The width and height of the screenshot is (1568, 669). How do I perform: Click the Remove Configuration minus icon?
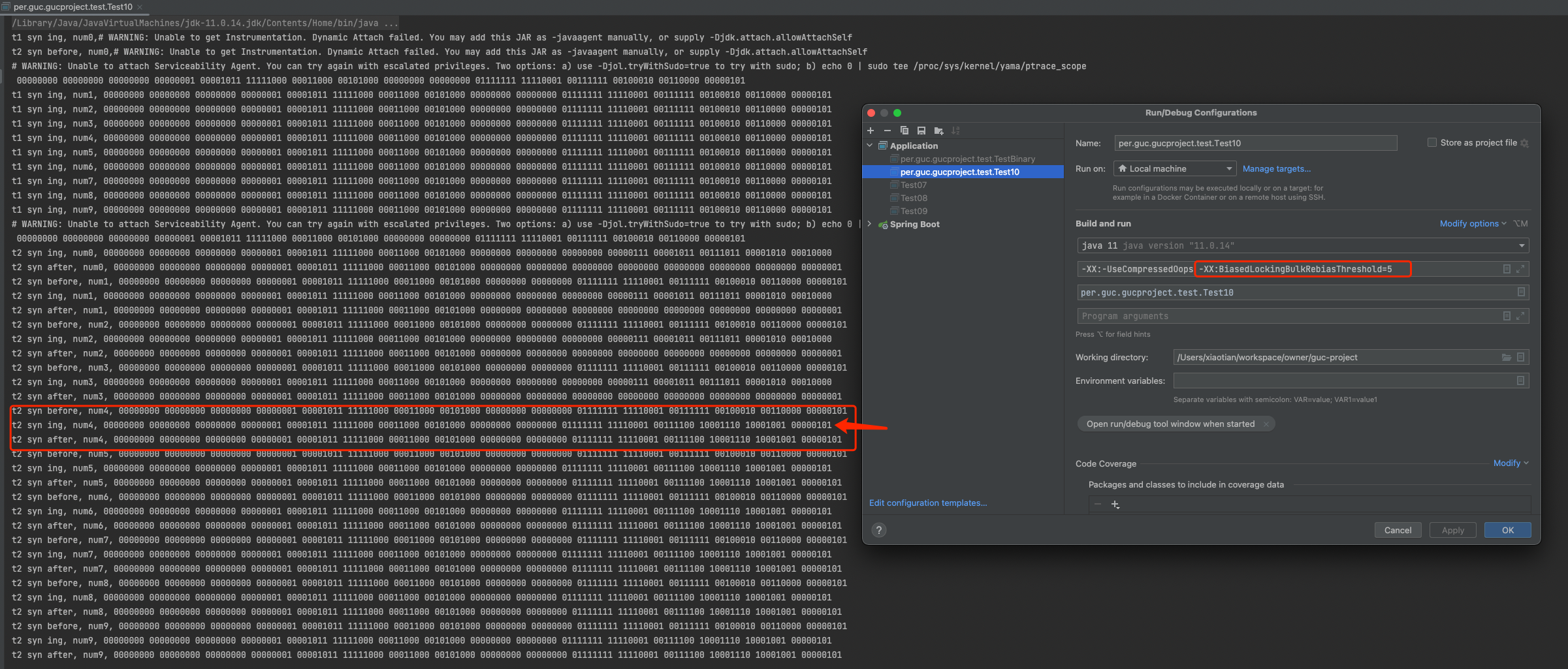click(x=888, y=131)
